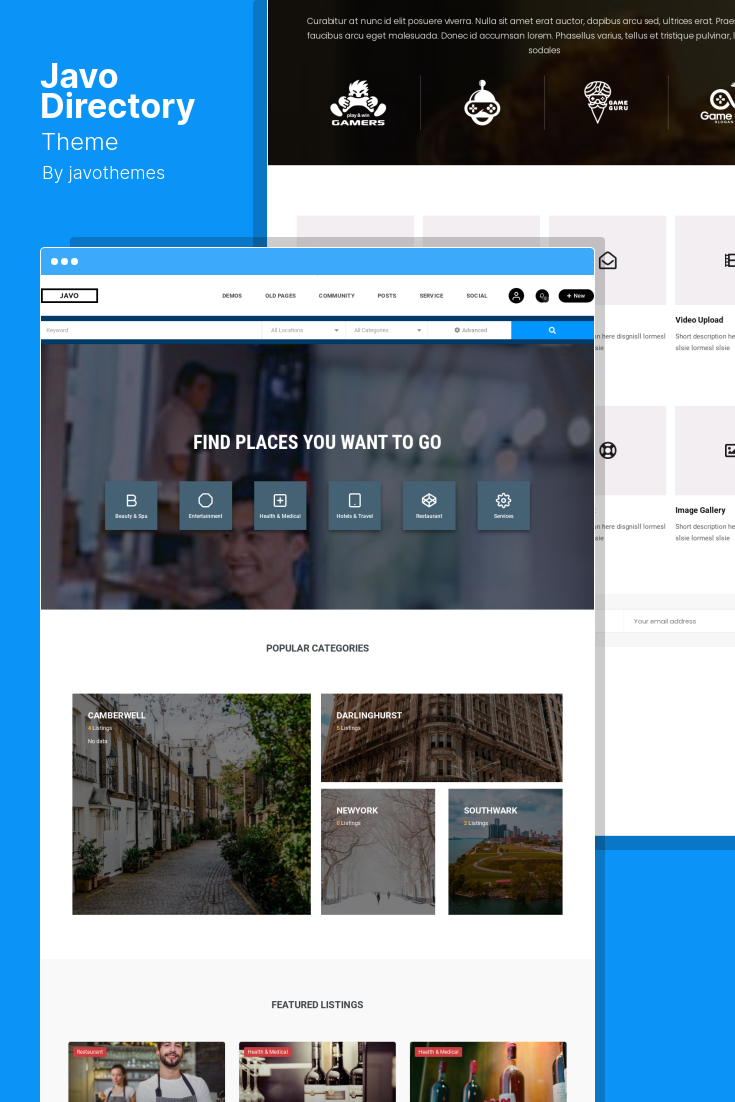This screenshot has height=1102, width=735.
Task: Click the Game Guru logo
Action: tap(606, 103)
